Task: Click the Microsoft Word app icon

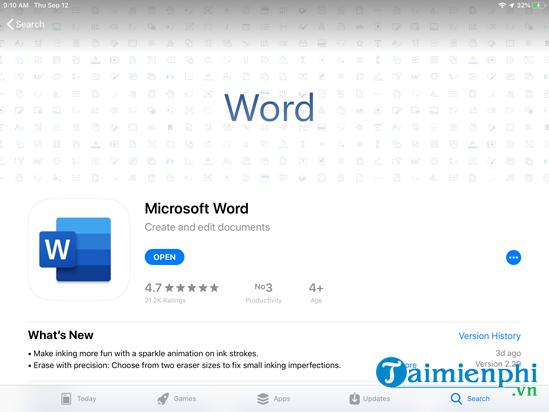Action: 79,249
